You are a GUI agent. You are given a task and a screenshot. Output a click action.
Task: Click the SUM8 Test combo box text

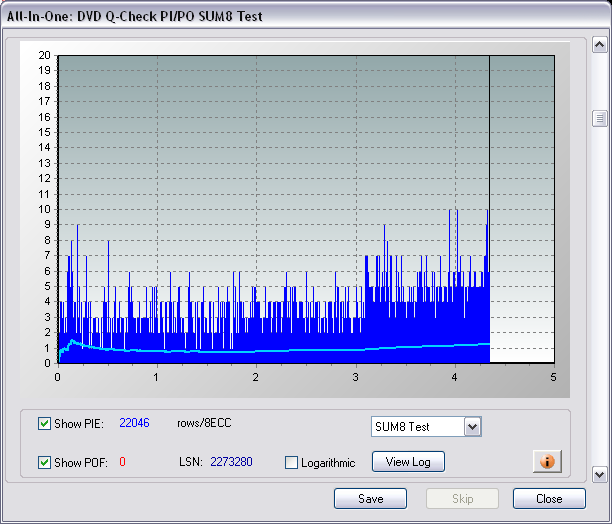402,426
